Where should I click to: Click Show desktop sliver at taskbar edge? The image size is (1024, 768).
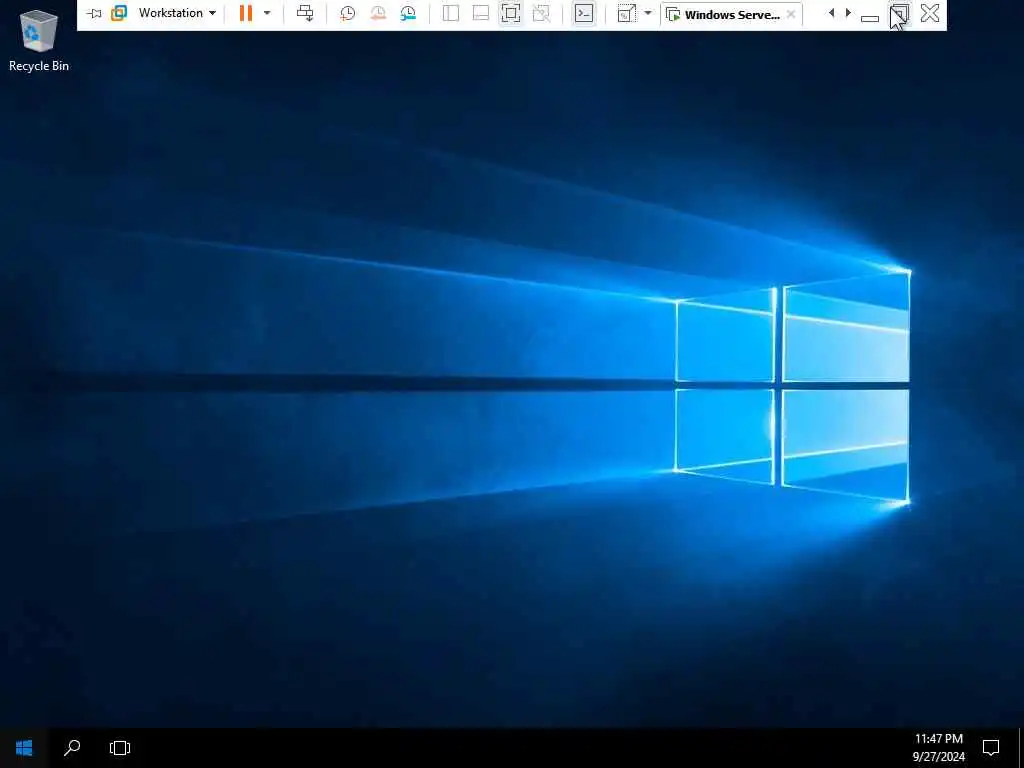[1021, 748]
